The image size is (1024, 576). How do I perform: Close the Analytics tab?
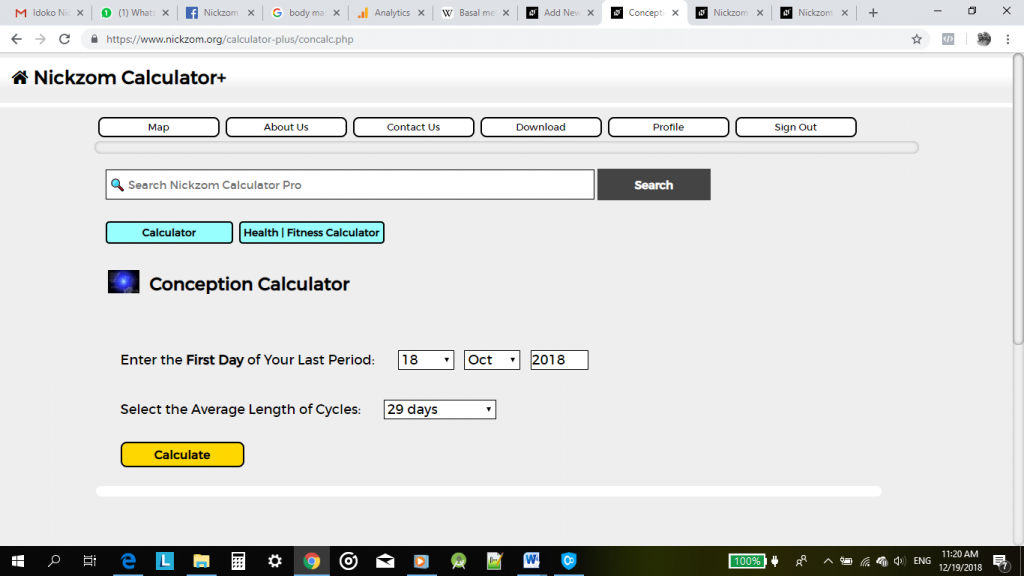pos(421,12)
